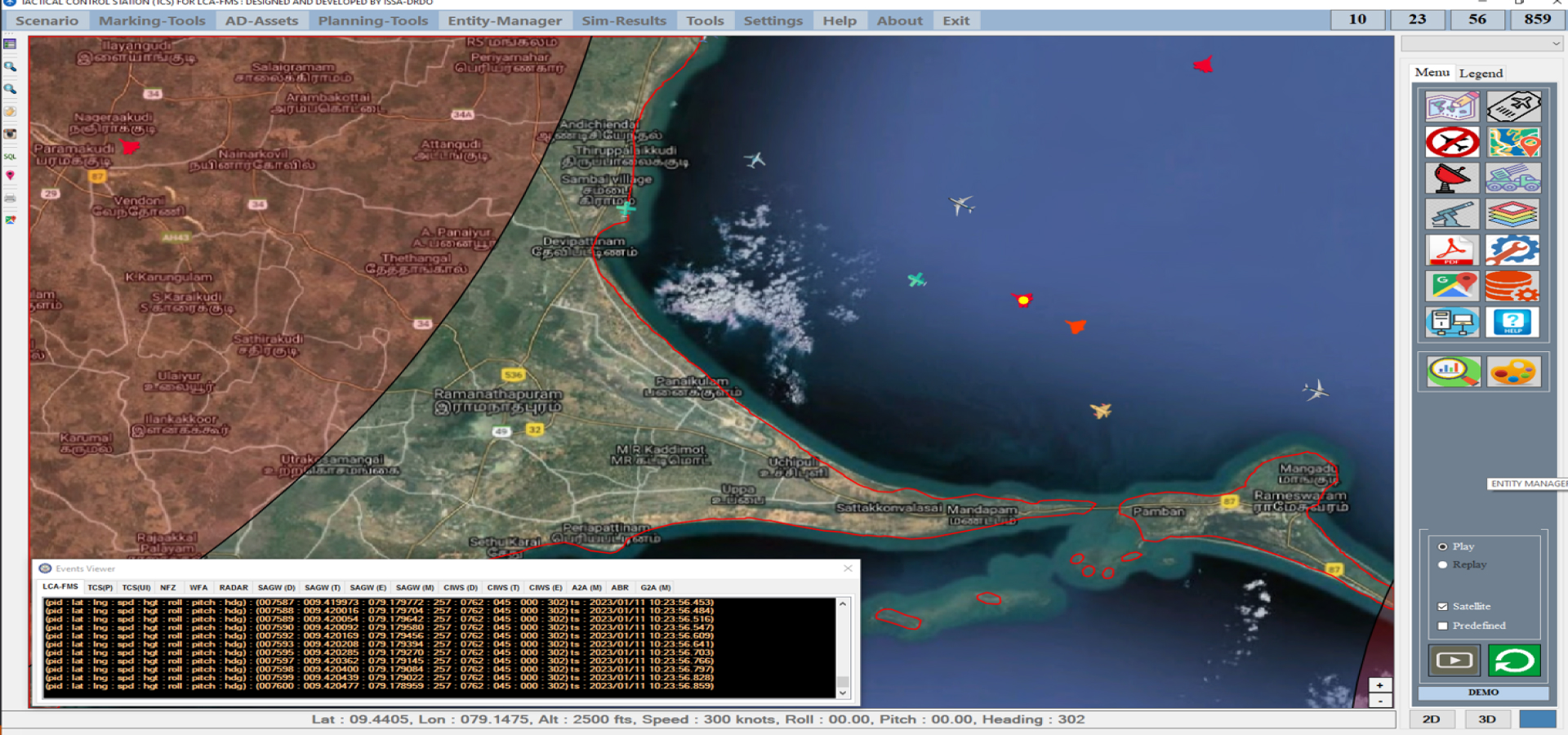The image size is (1568, 735).
Task: Switch to 2D map view
Action: (x=1431, y=719)
